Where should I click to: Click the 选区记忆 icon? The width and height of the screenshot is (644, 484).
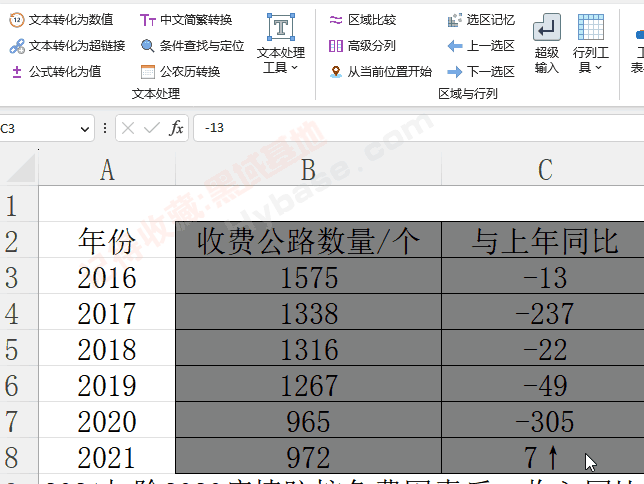(454, 20)
